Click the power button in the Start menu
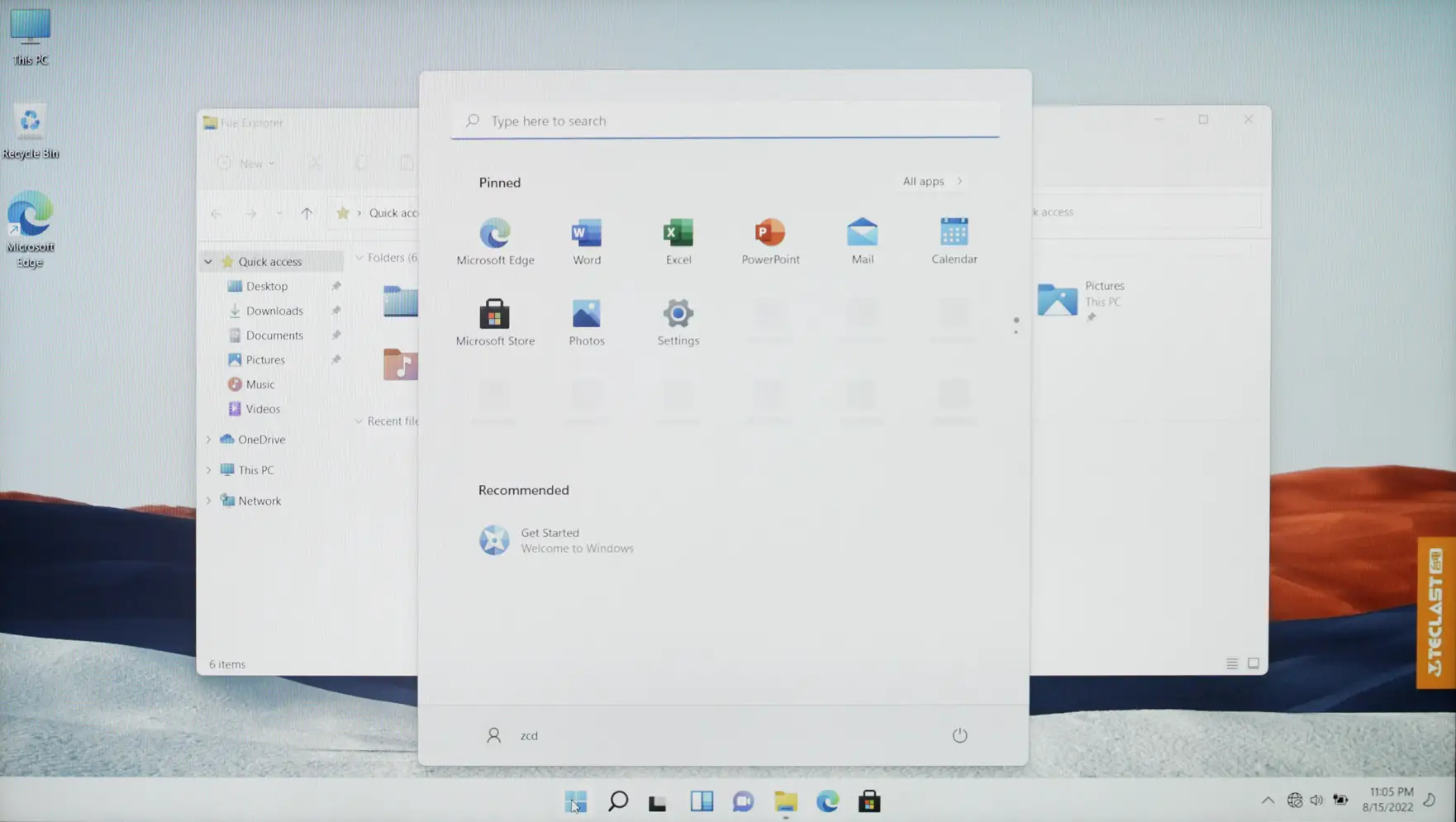 tap(959, 734)
